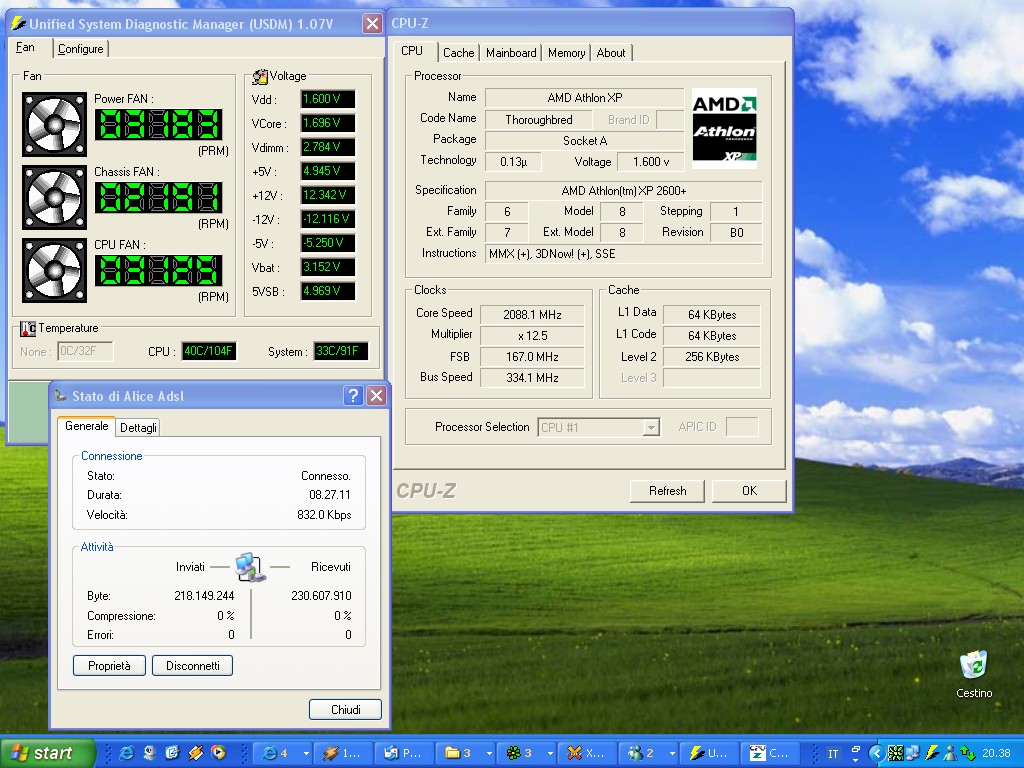Click the Multiplier value x 12.5

click(532, 336)
